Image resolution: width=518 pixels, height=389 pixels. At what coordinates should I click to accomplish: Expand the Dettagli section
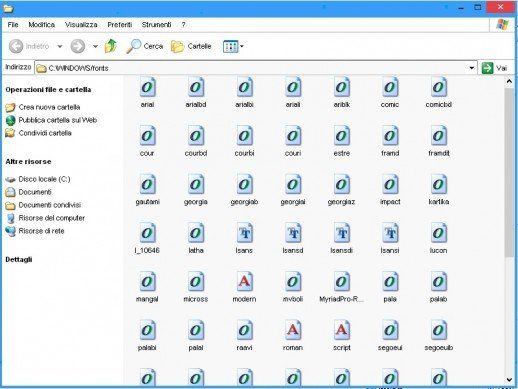tap(19, 259)
